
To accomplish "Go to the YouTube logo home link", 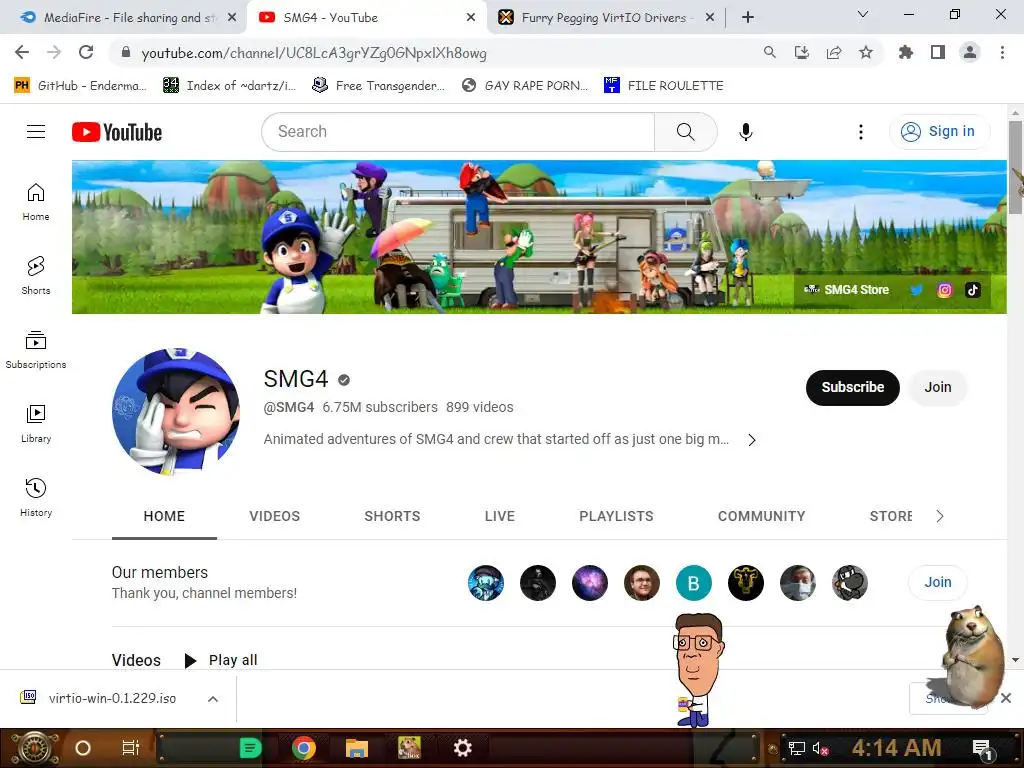I will coord(117,132).
